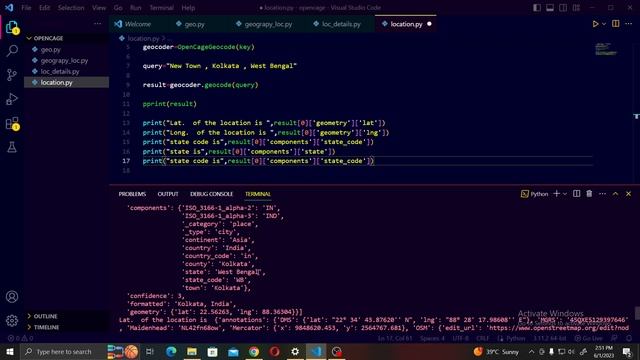Click location.py in the breadcrumb
Viewport: 640px width, 360px height.
click(143, 38)
